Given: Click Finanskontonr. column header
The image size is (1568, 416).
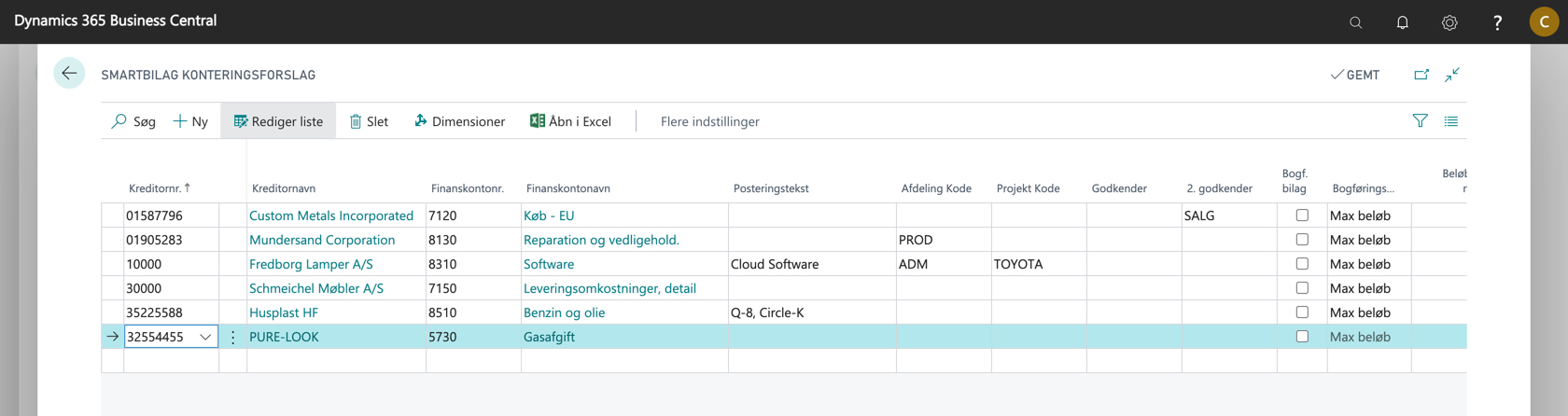Looking at the screenshot, I should [x=468, y=187].
